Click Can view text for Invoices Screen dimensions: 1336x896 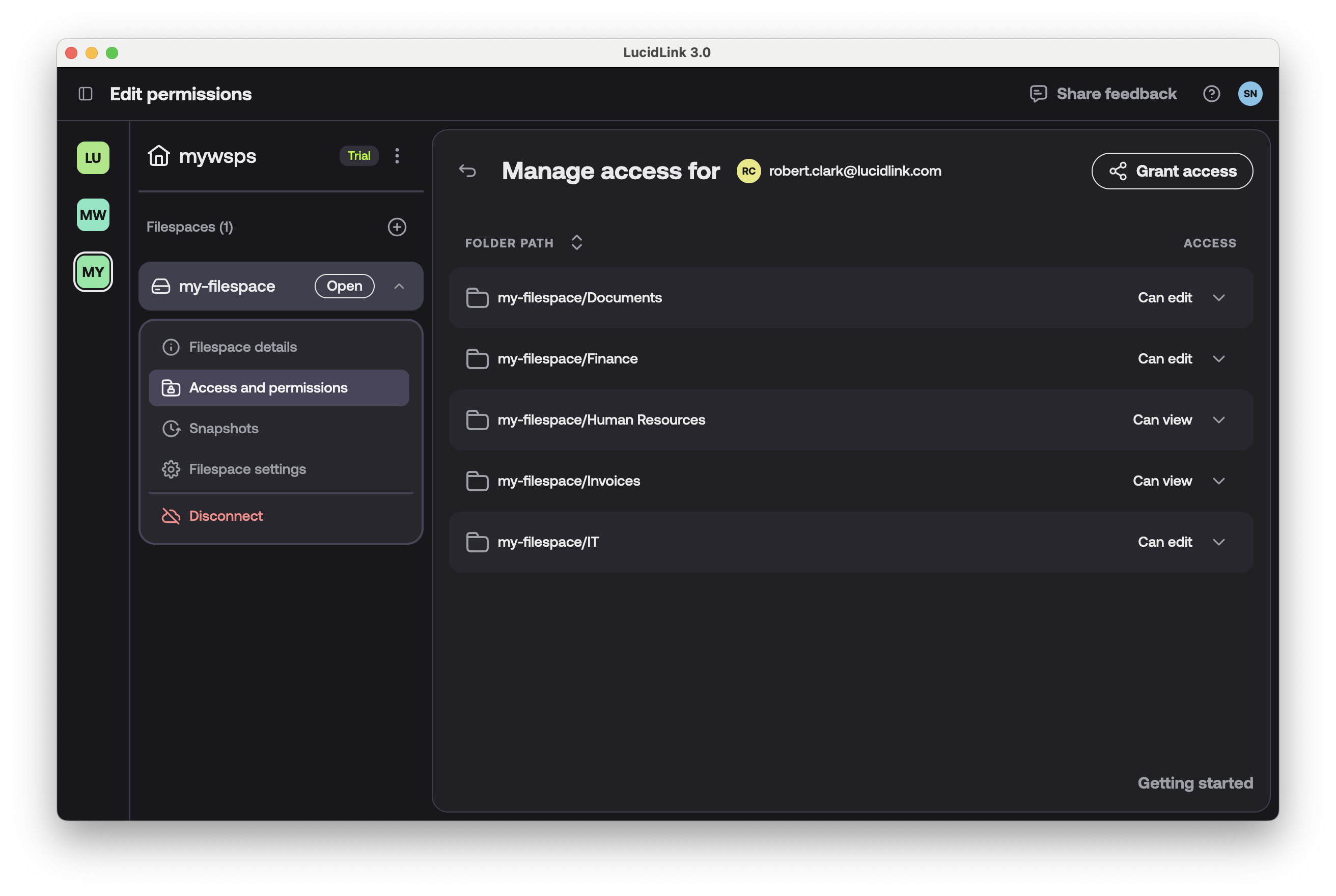coord(1162,481)
